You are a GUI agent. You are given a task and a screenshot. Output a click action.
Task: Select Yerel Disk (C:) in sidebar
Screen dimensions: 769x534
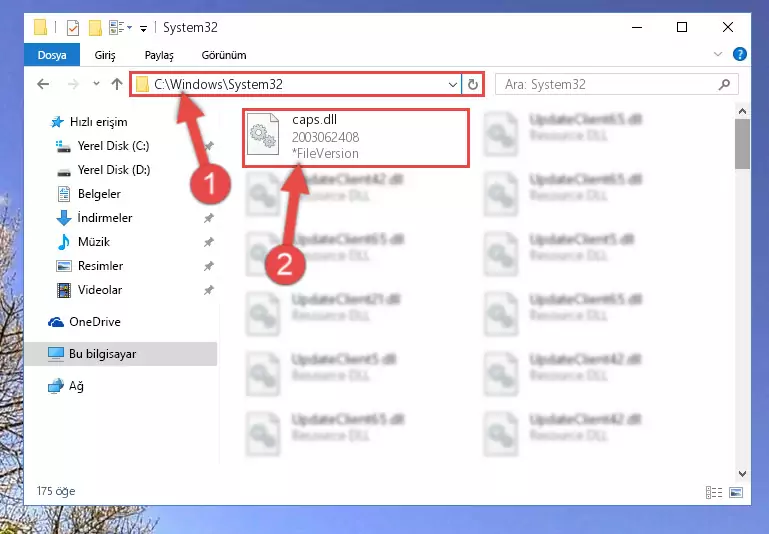(x=113, y=146)
